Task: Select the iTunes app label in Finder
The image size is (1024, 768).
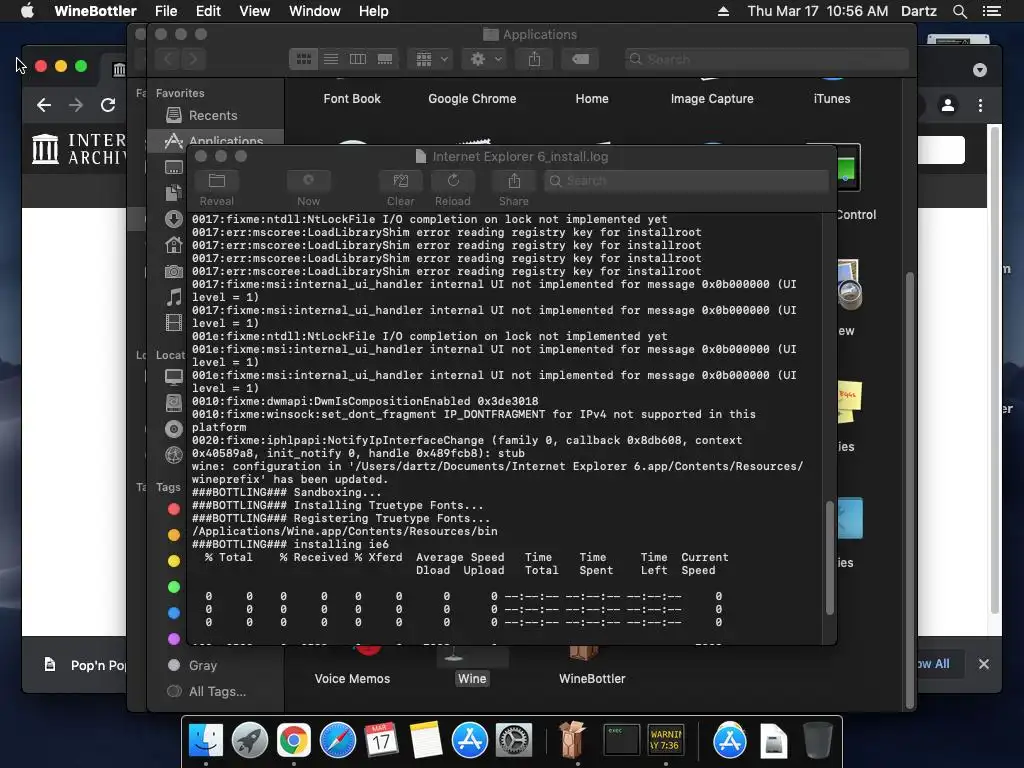Action: coord(832,99)
